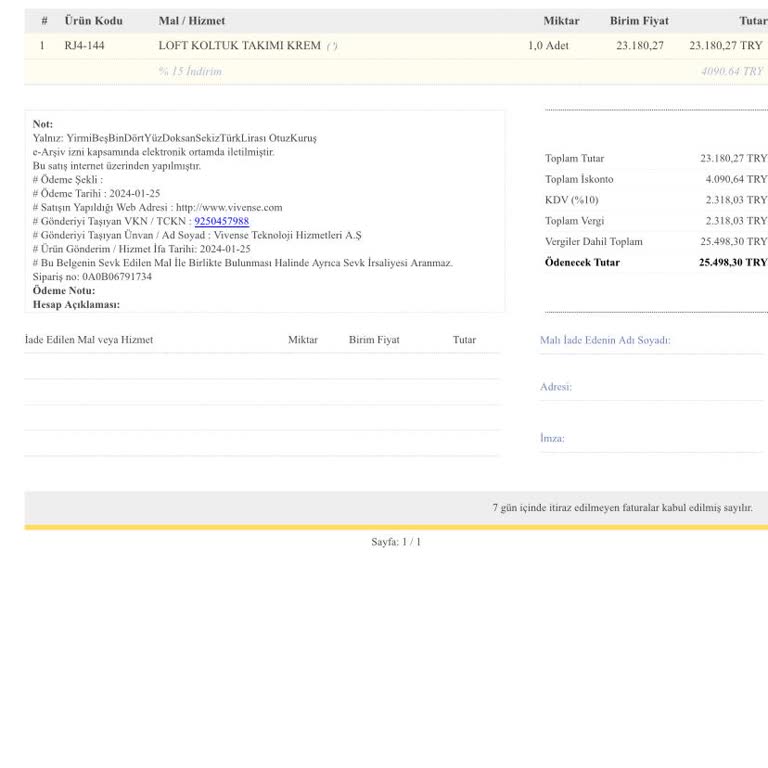Click the 'Ödeme Notu:' label
768x768 pixels.
click(64, 290)
